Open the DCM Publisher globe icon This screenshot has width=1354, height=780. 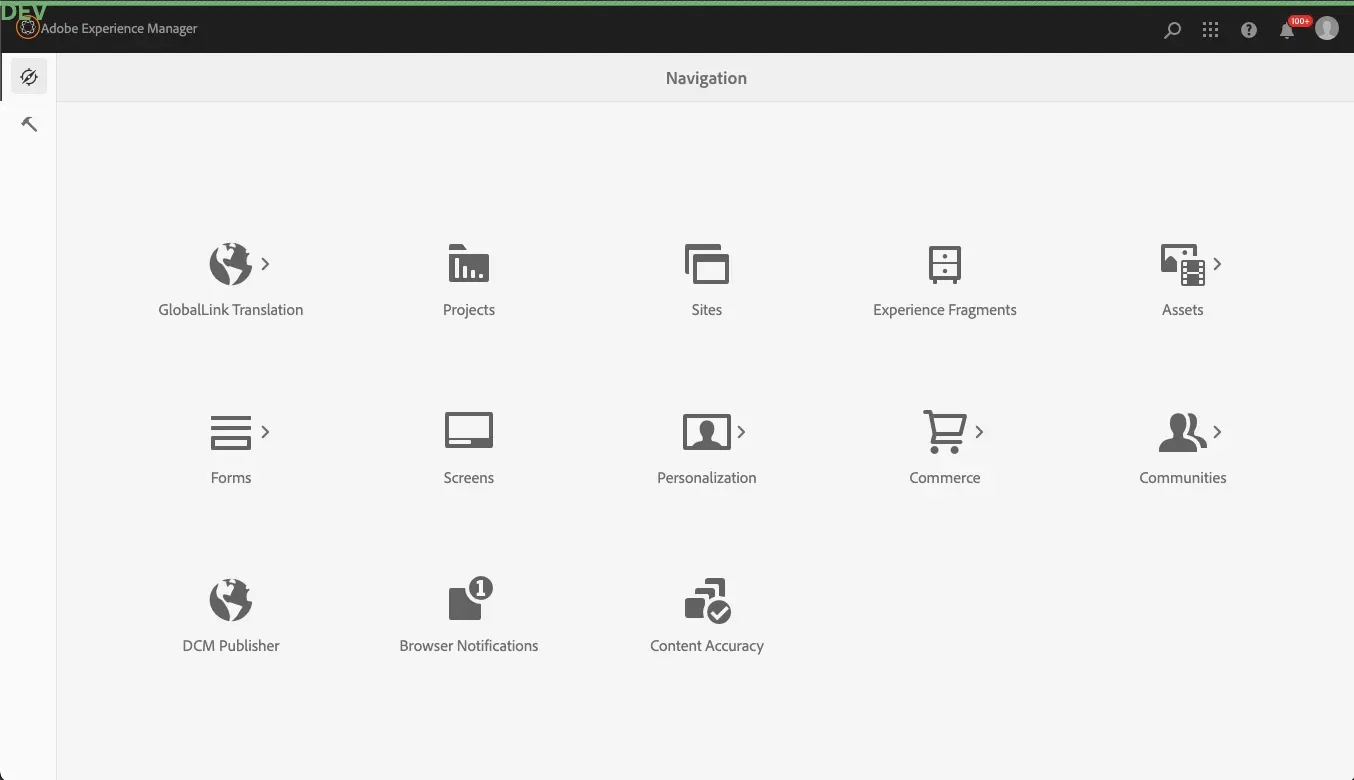[230, 600]
